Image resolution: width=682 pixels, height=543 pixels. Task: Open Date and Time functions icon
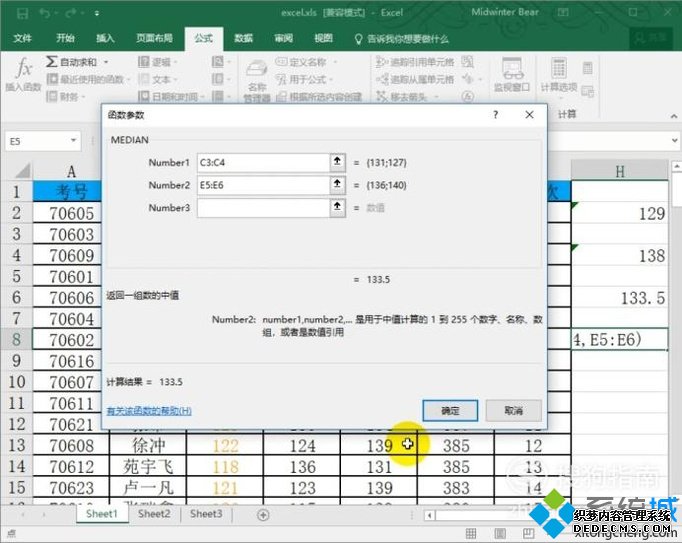click(x=144, y=96)
